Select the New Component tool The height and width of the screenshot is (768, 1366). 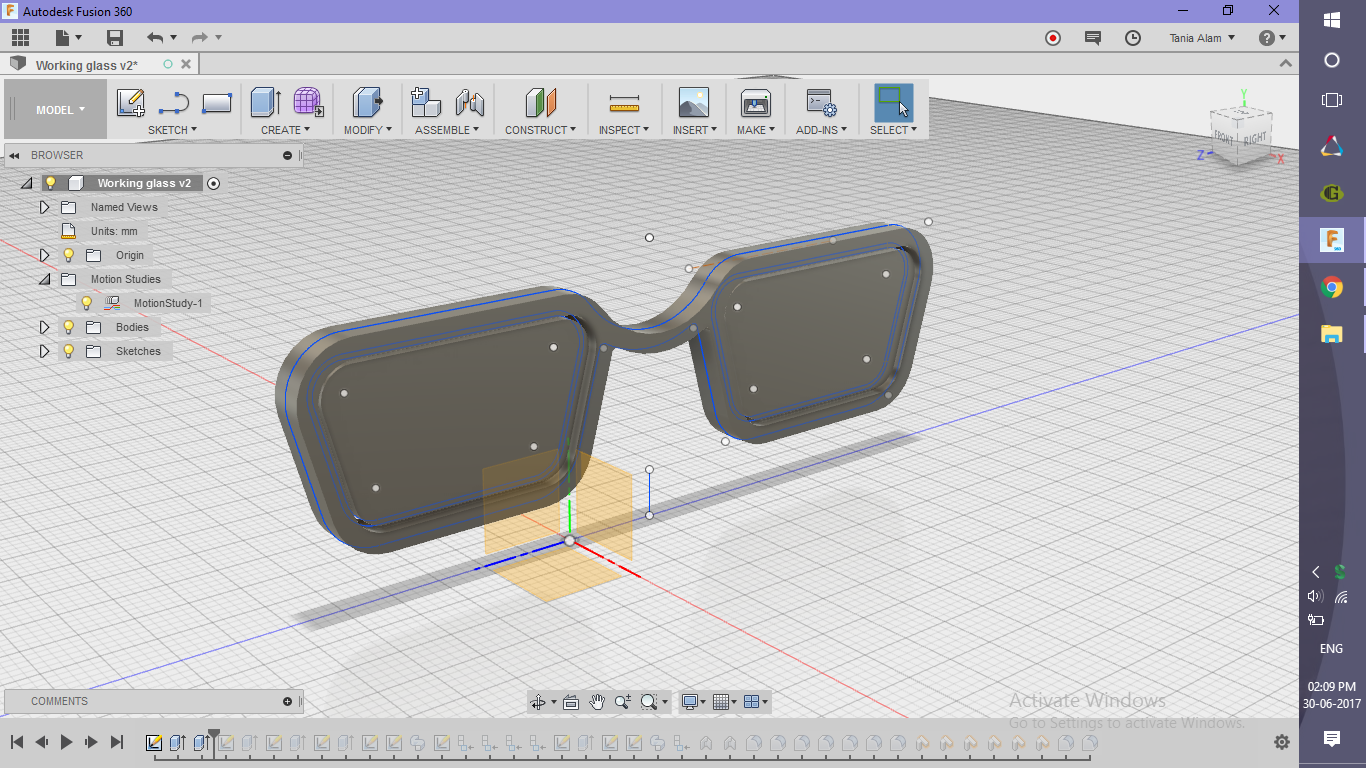[x=426, y=102]
